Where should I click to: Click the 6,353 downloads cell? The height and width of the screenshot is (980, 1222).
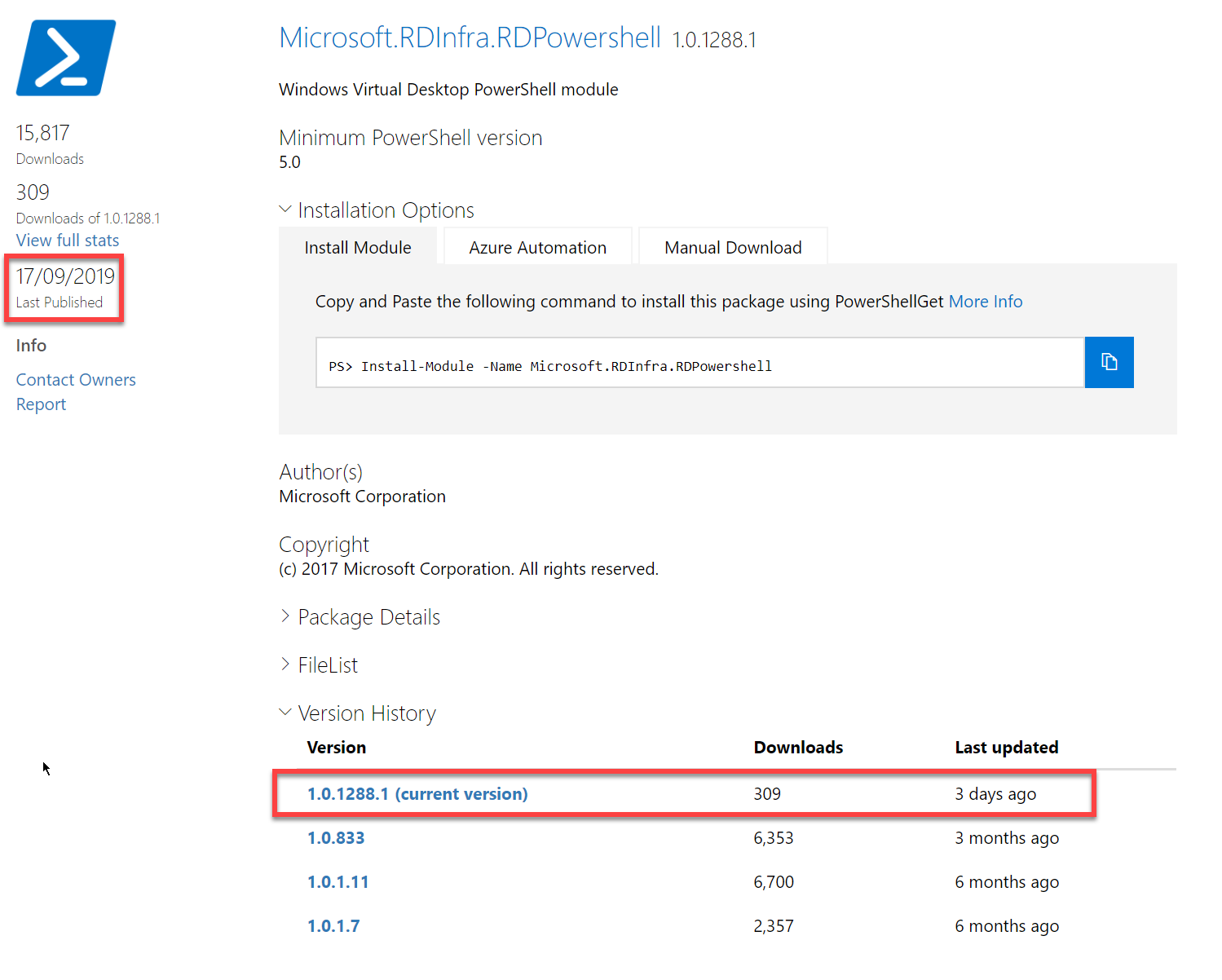(774, 838)
